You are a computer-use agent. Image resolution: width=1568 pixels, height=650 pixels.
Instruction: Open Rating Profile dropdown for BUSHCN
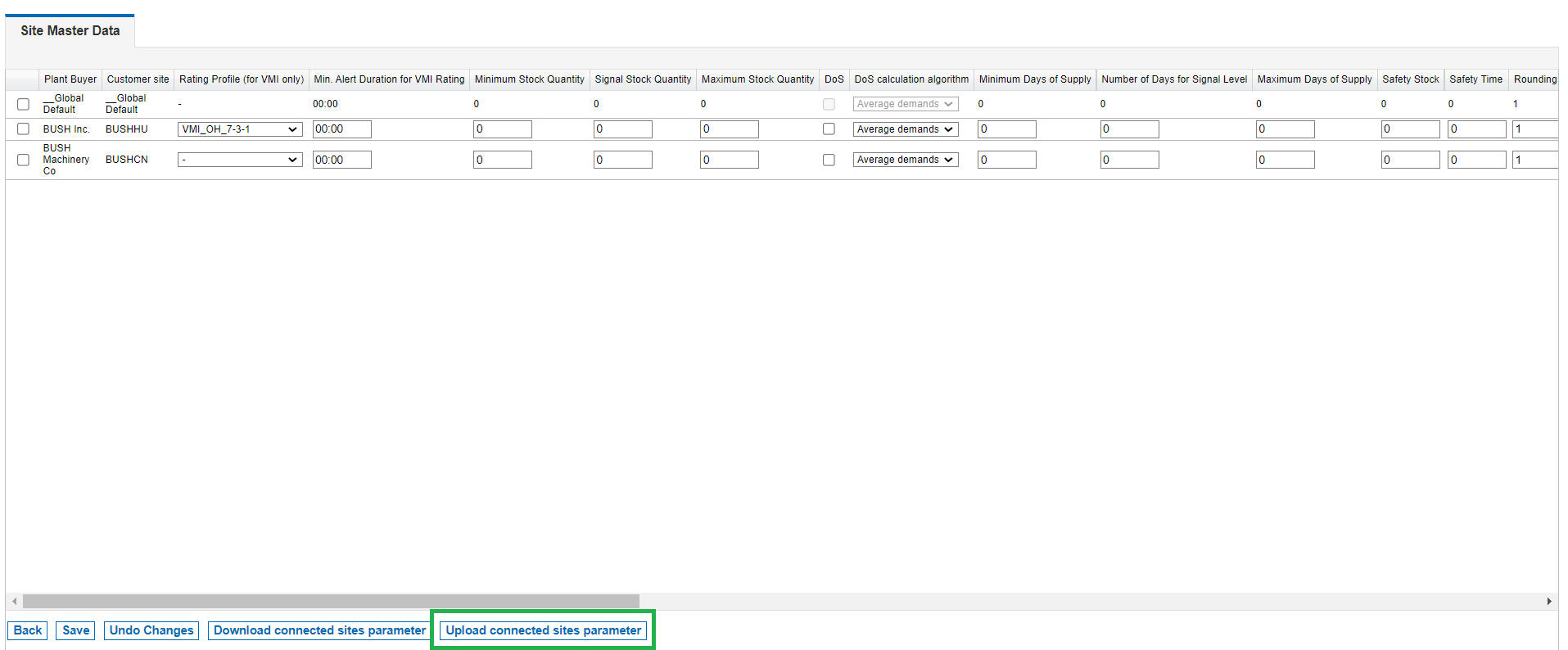pos(240,160)
